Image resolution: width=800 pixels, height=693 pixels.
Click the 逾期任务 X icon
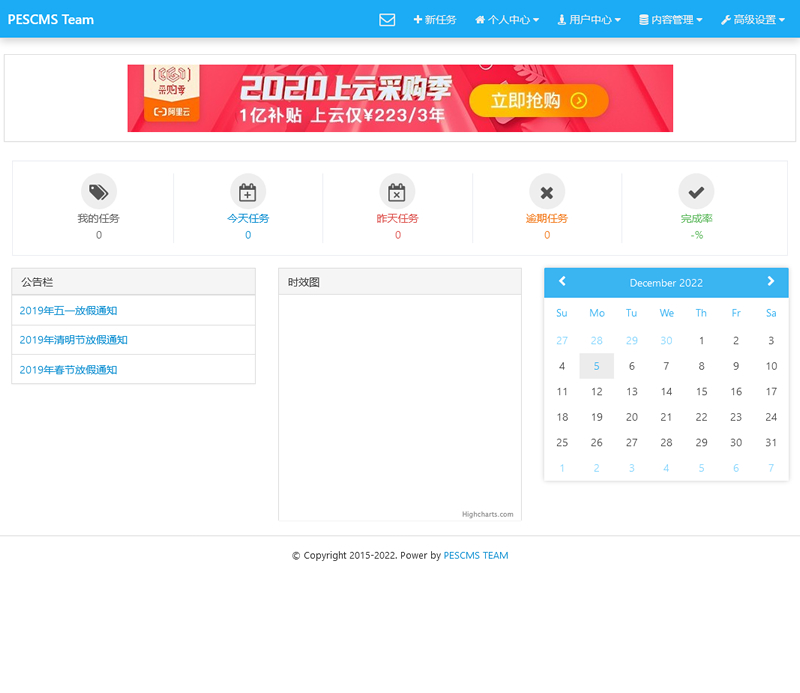click(547, 193)
